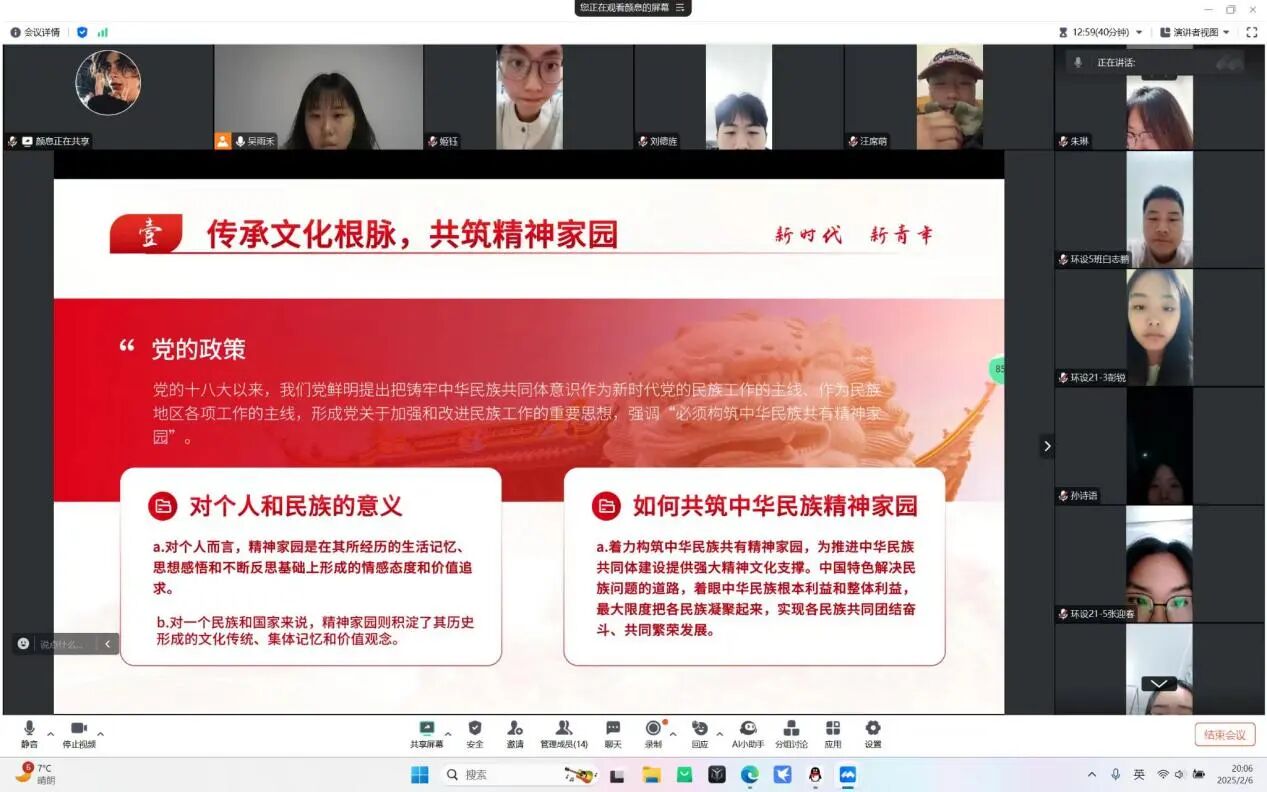Screen dimensions: 1267x792
Task: Toggle fullscreen mode at top right
Action: point(1251,32)
